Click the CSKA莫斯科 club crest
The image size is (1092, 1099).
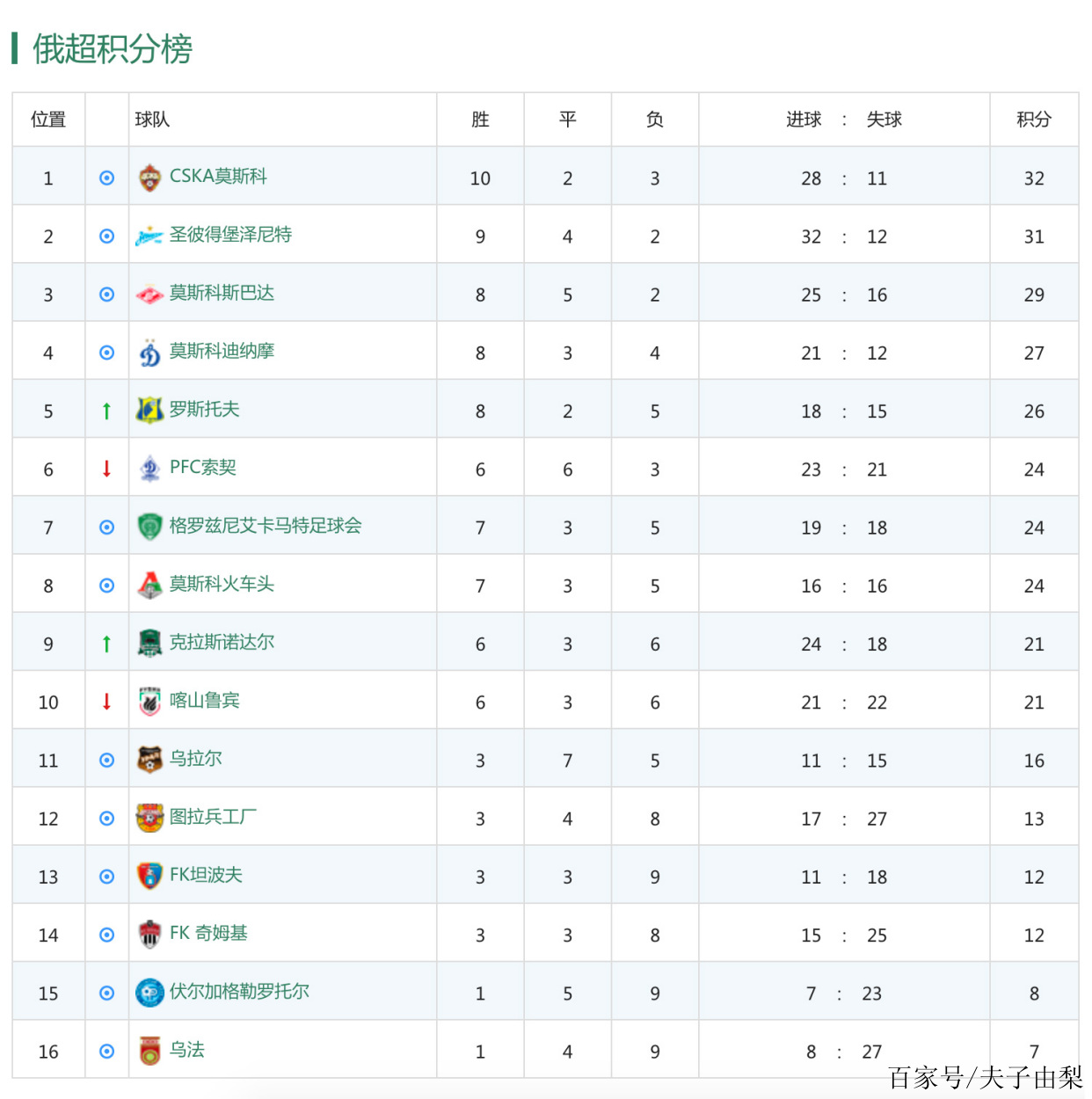pyautogui.click(x=150, y=178)
